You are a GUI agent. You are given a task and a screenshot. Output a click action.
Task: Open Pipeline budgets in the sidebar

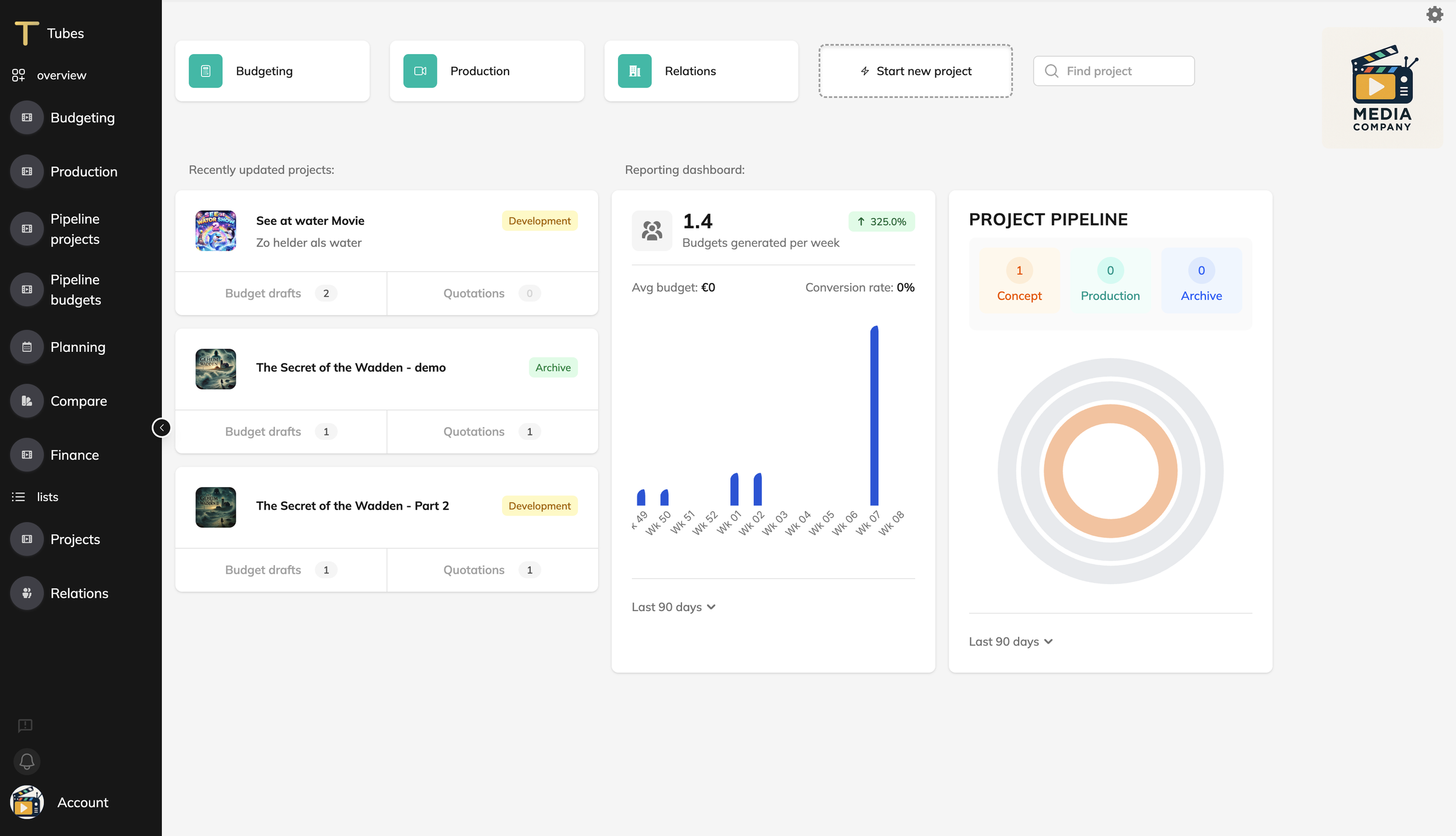[76, 290]
